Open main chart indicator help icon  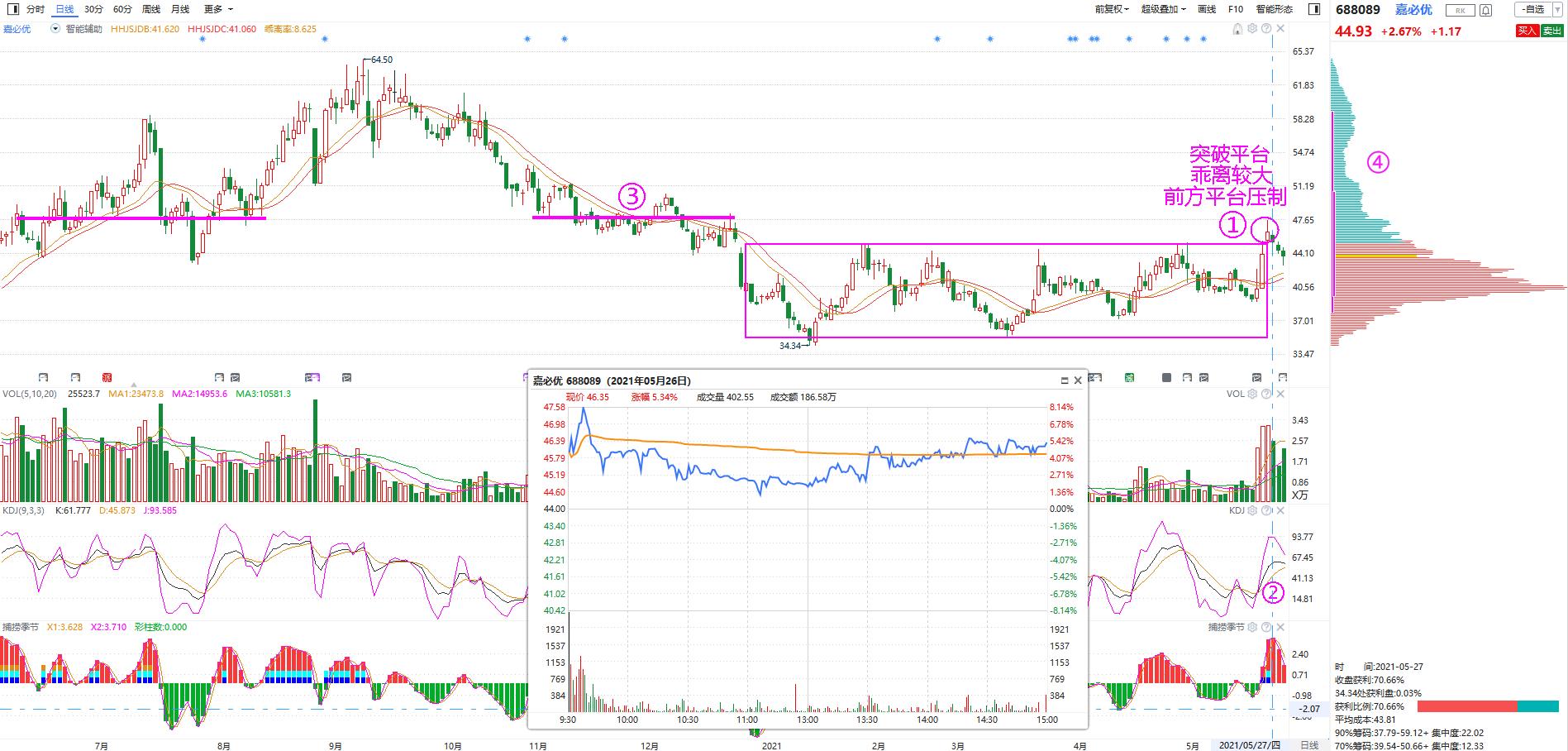point(1266,29)
